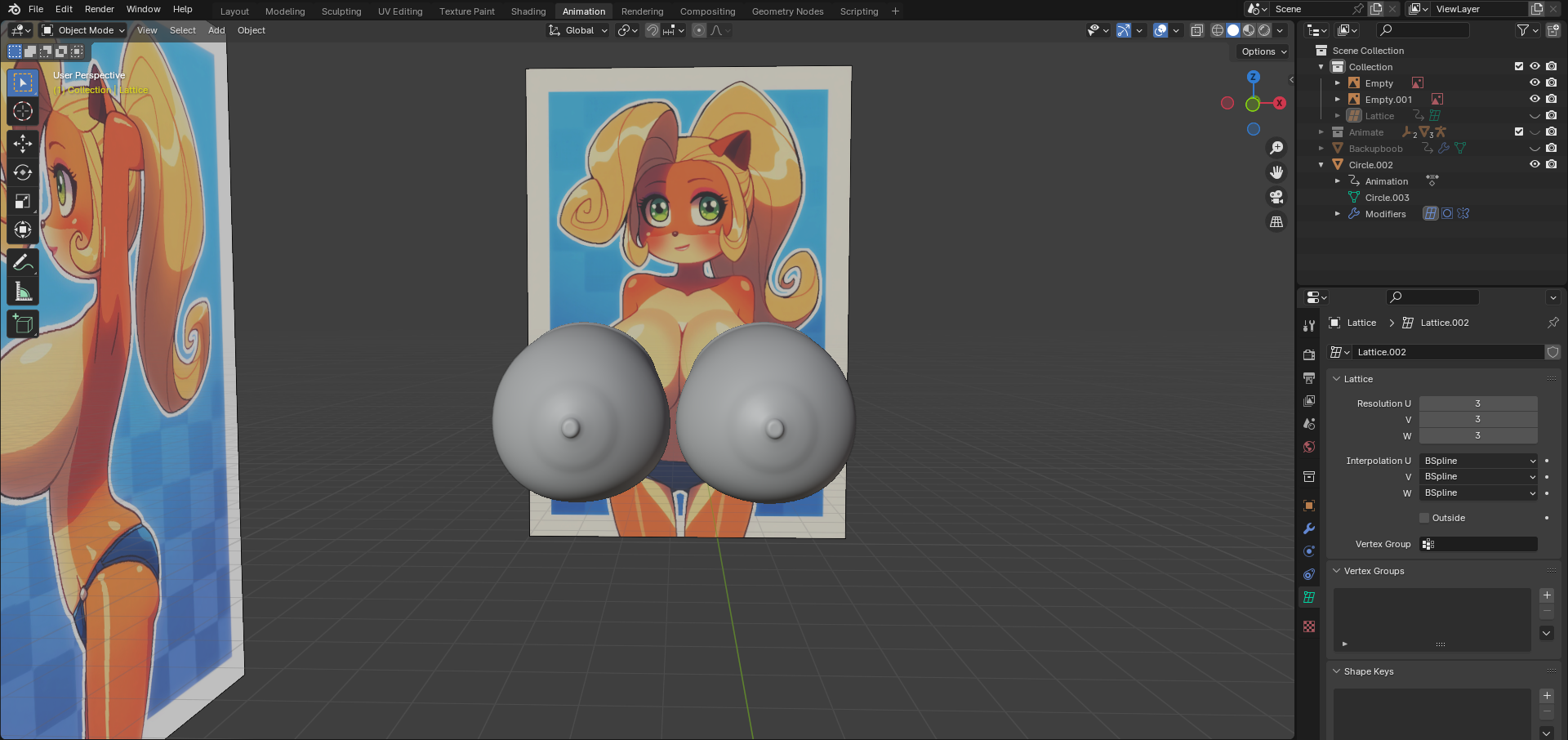Click the Zoom view magnifier icon
This screenshot has height=740, width=1568.
[x=1276, y=148]
